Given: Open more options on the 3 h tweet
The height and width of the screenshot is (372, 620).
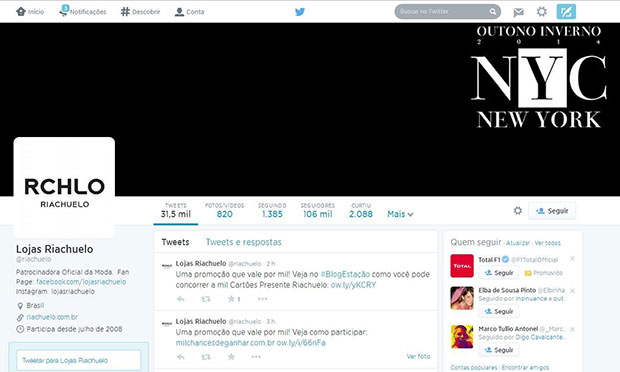Looking at the screenshot, I should [256, 357].
